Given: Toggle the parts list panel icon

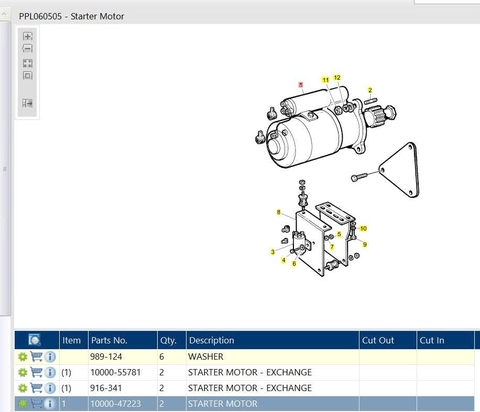Looking at the screenshot, I should (x=28, y=103).
